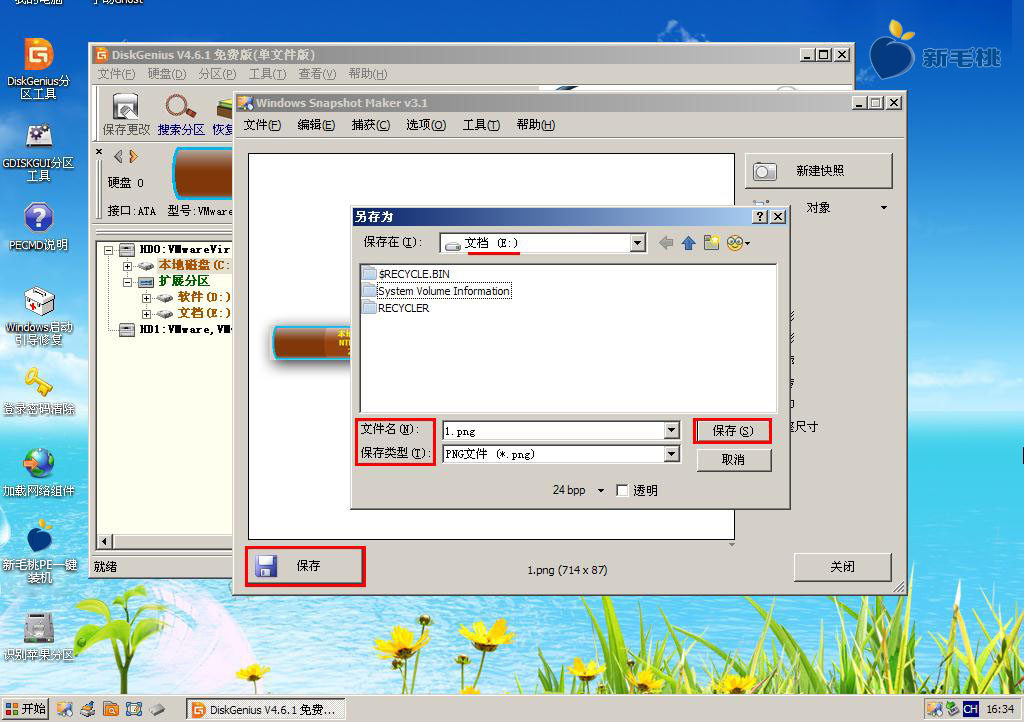The height and width of the screenshot is (722, 1024).
Task: Close the DiskGenius disk panel with small x
Action: 99,152
